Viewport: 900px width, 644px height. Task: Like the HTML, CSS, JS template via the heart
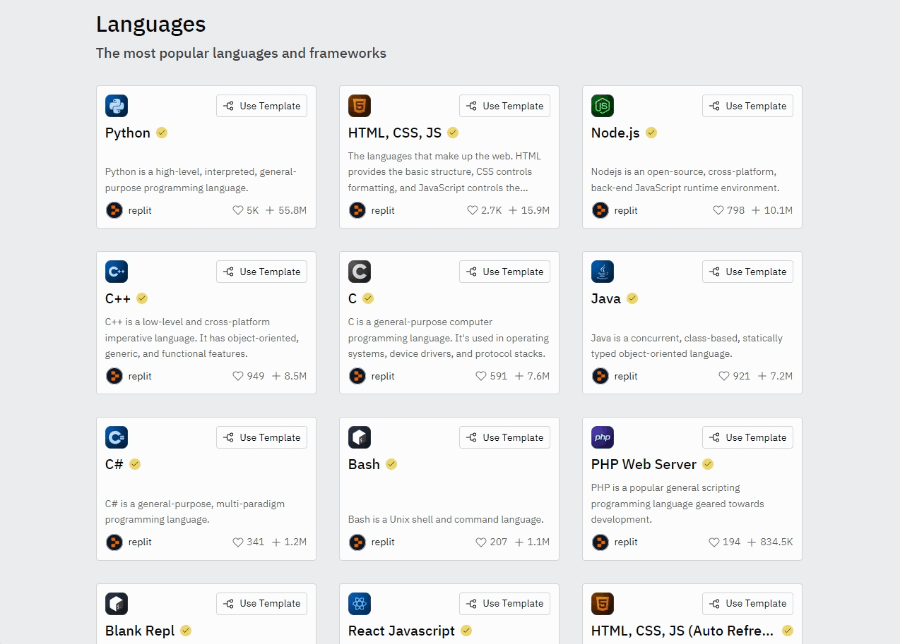point(472,211)
